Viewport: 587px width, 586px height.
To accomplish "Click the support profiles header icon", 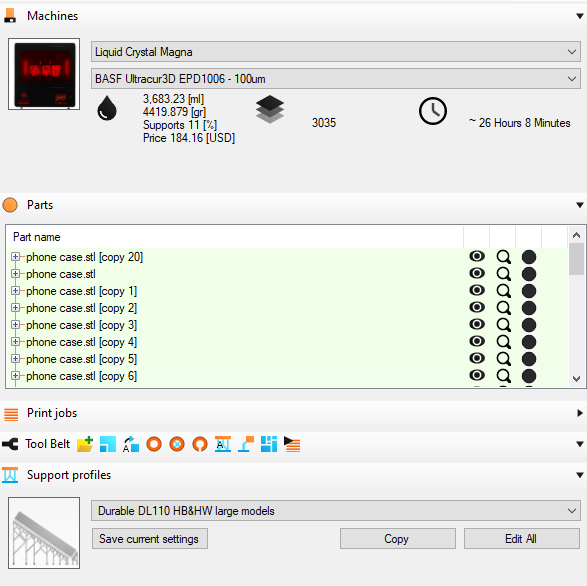I will (10, 475).
